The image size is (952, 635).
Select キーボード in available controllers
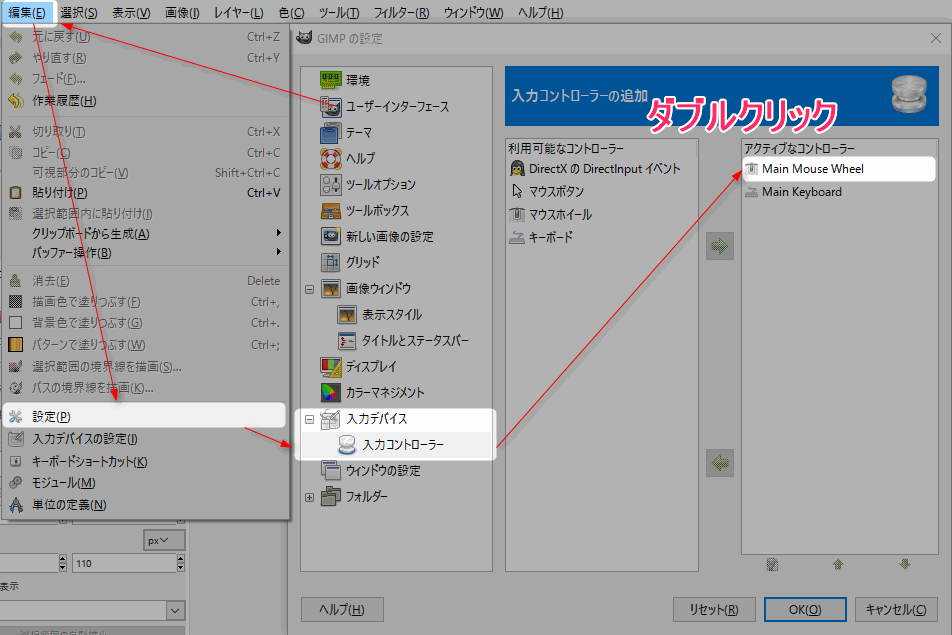pyautogui.click(x=602, y=237)
